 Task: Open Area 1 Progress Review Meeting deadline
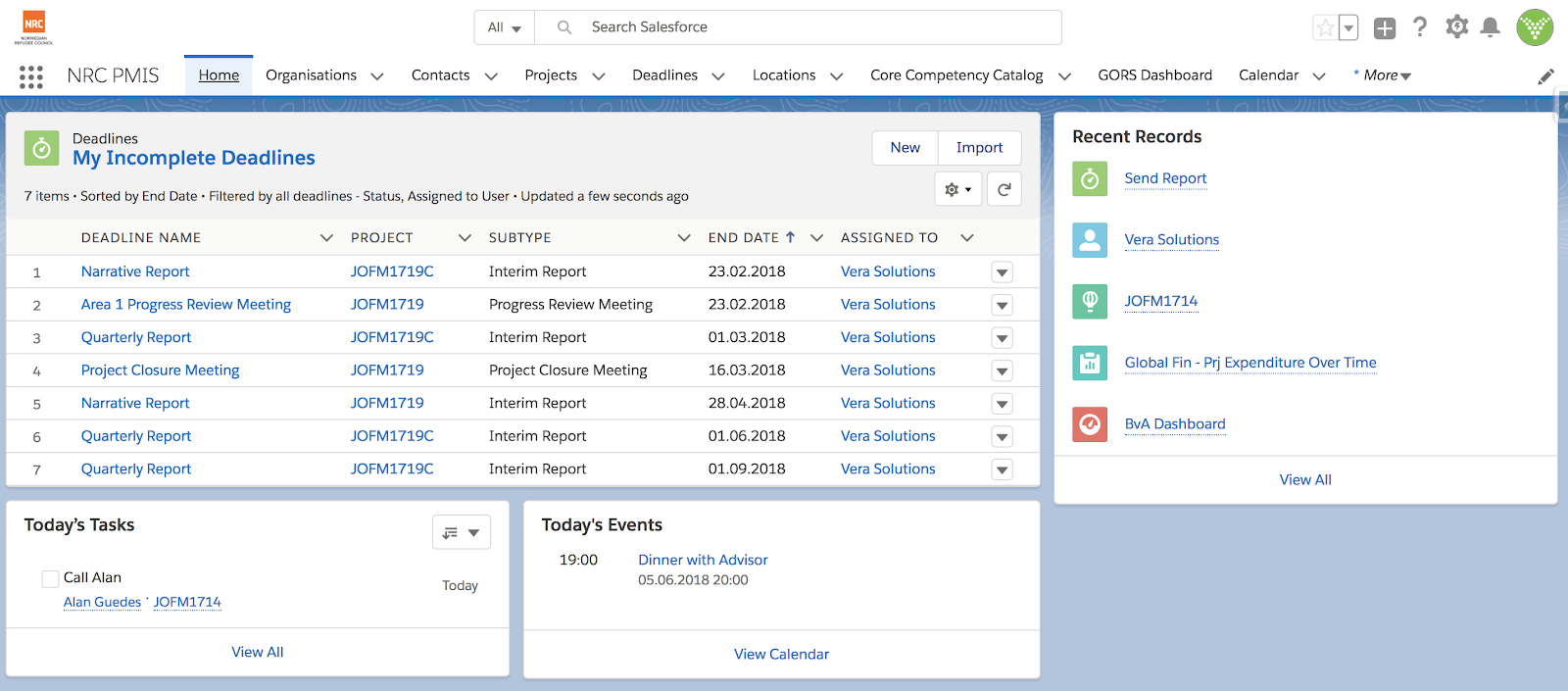tap(186, 305)
